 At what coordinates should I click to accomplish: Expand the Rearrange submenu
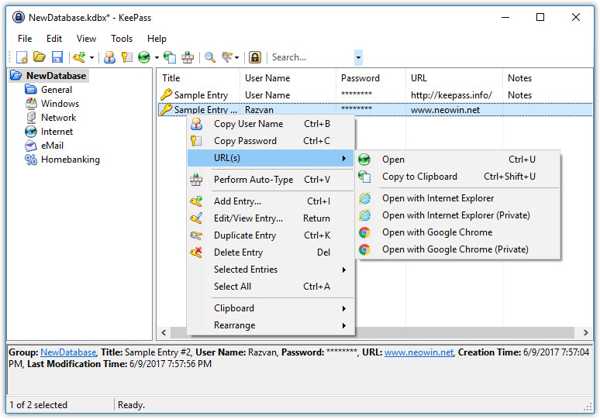click(x=271, y=325)
